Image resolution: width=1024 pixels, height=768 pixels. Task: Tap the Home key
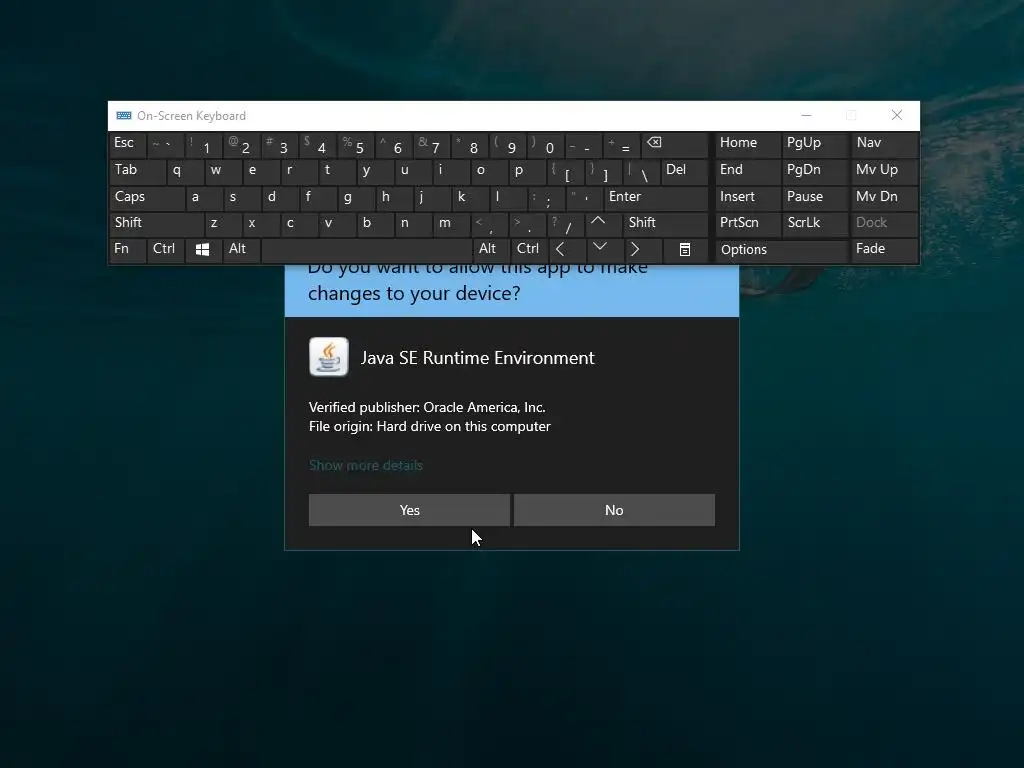(x=748, y=144)
